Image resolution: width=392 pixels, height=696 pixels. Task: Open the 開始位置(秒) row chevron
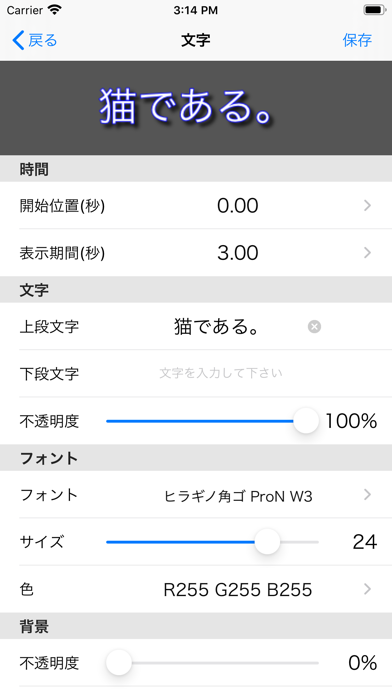(367, 206)
